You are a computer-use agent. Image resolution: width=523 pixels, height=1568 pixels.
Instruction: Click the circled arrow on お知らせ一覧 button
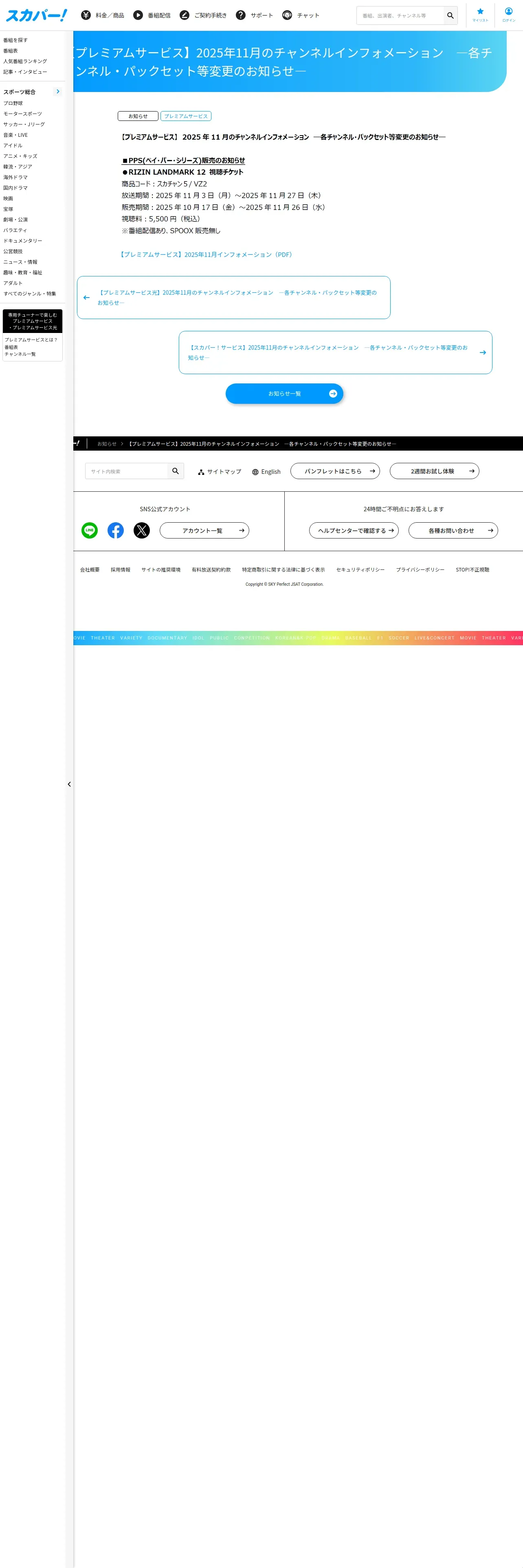pyautogui.click(x=333, y=394)
